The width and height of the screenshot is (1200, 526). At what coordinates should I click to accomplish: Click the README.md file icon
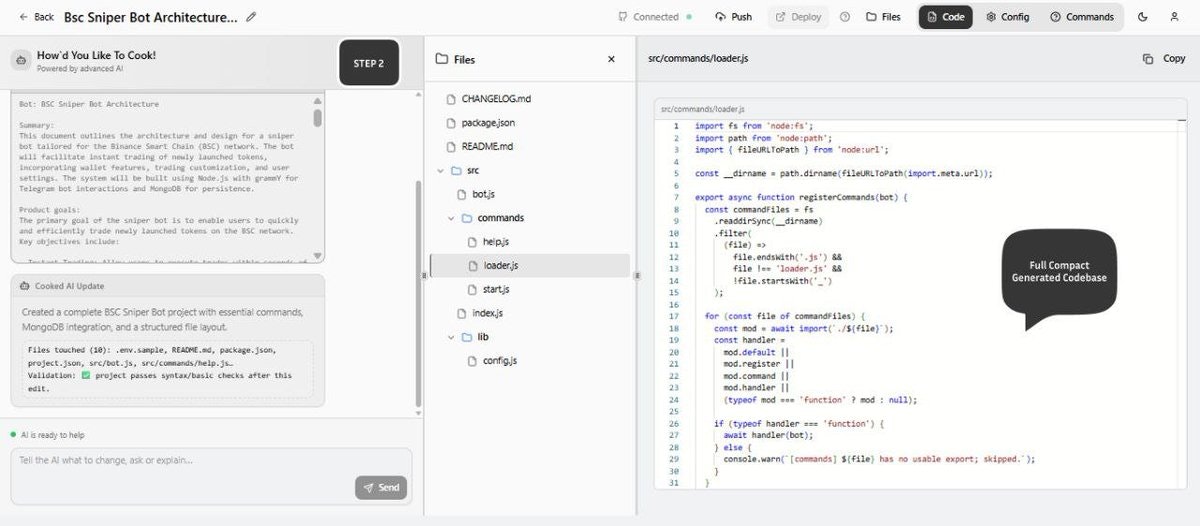pos(451,146)
